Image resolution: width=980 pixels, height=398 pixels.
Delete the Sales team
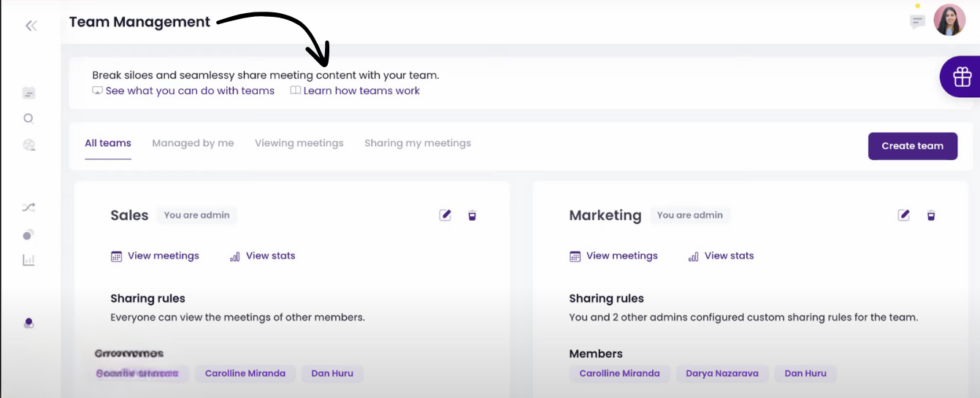pyautogui.click(x=472, y=216)
